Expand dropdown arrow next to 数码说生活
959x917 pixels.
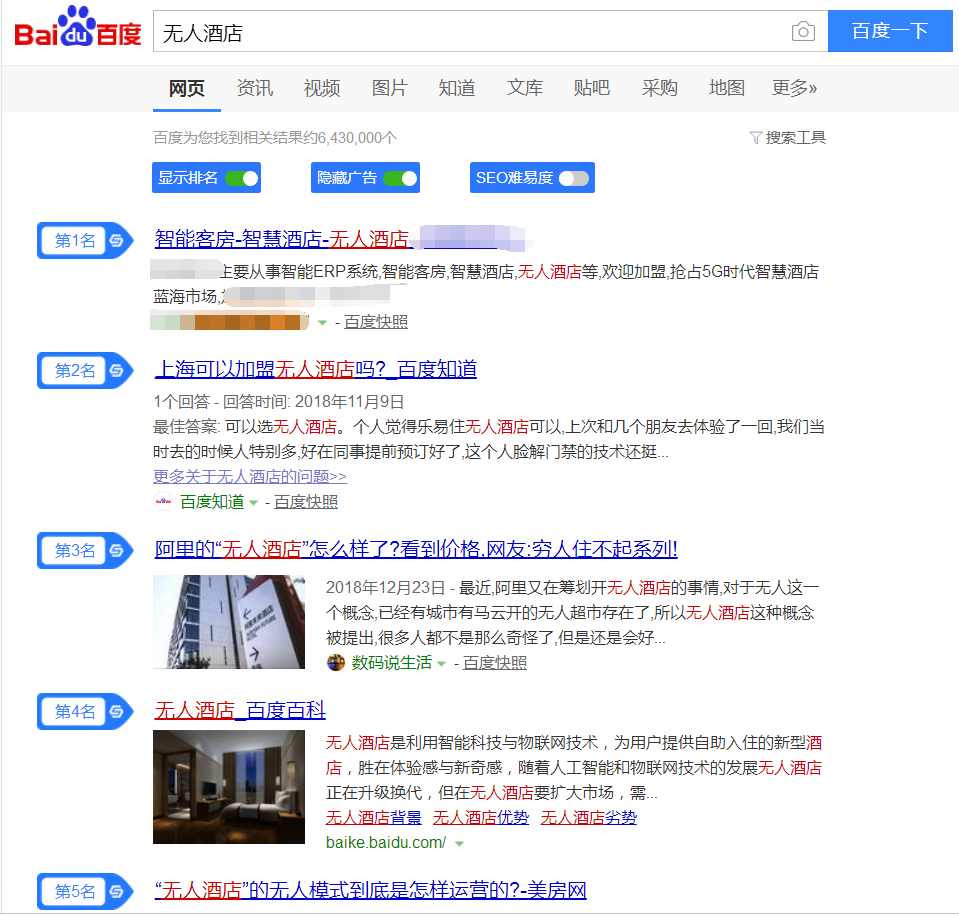tap(441, 664)
